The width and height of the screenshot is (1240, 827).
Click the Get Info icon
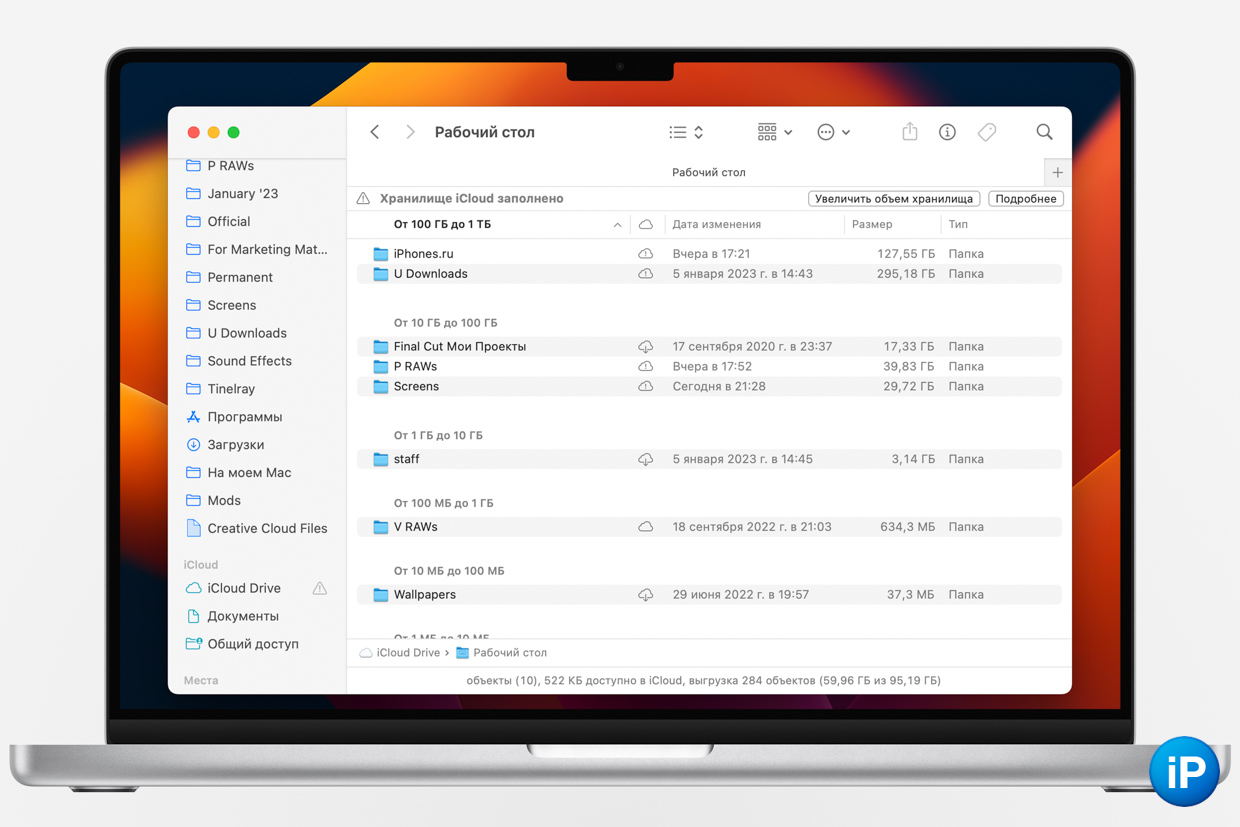click(x=947, y=132)
